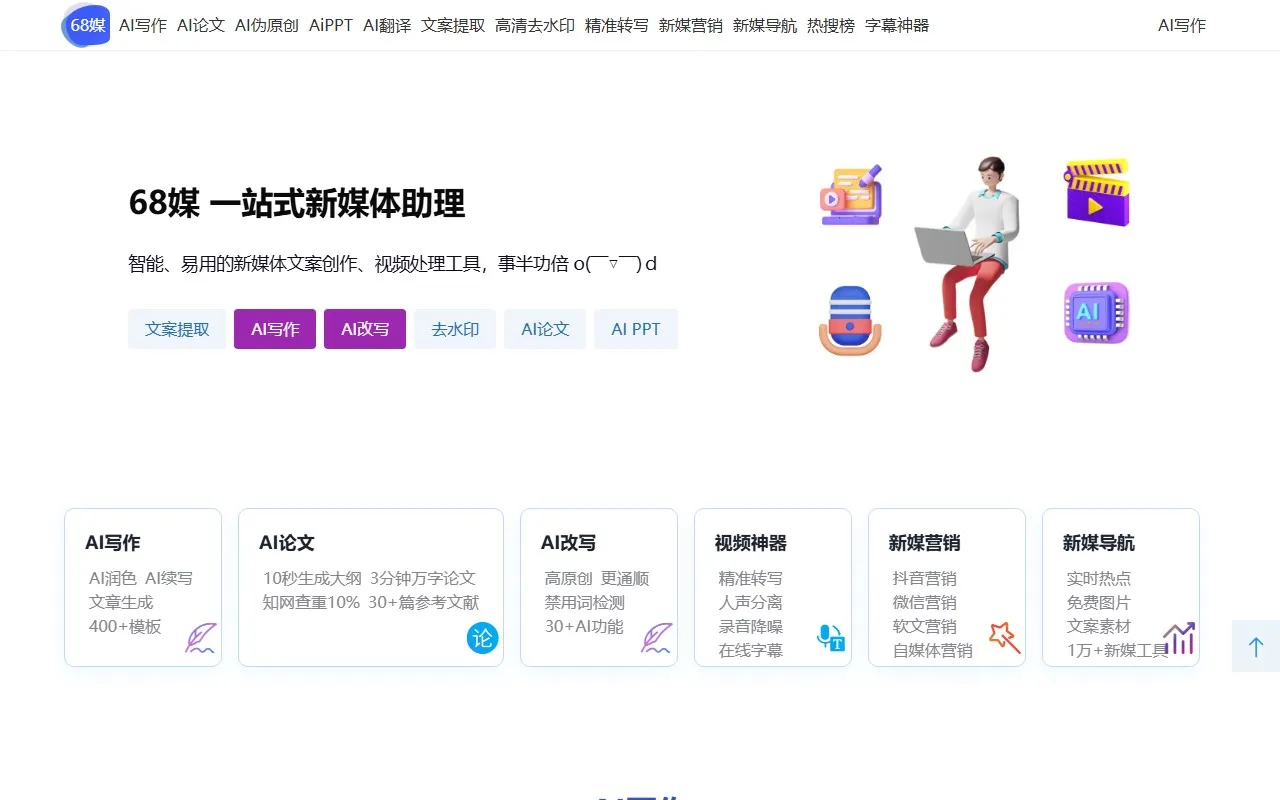Click the feather pen icon on the AI写作 card

coord(200,640)
